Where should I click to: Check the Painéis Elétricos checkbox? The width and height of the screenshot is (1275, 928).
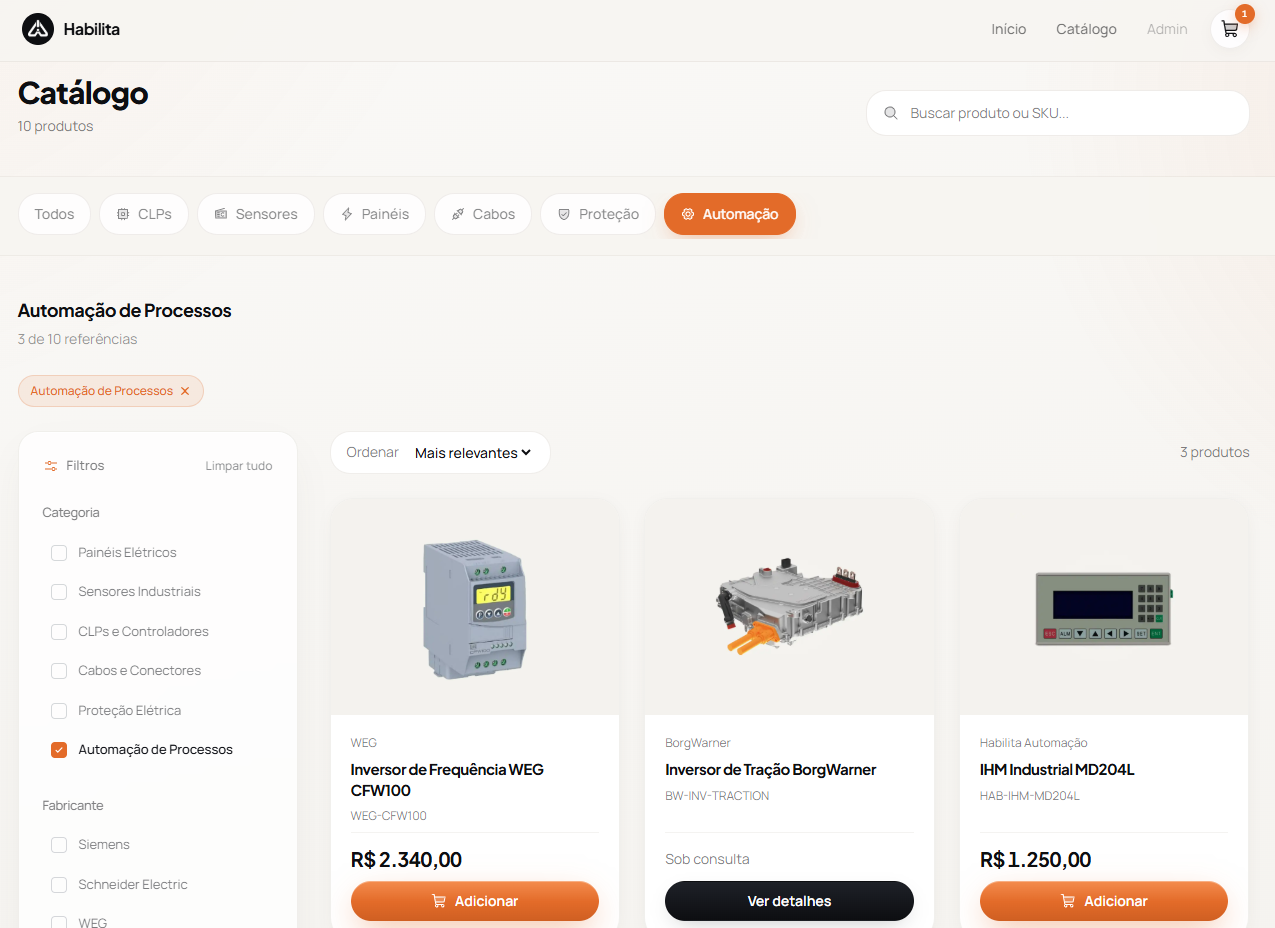pyautogui.click(x=59, y=553)
